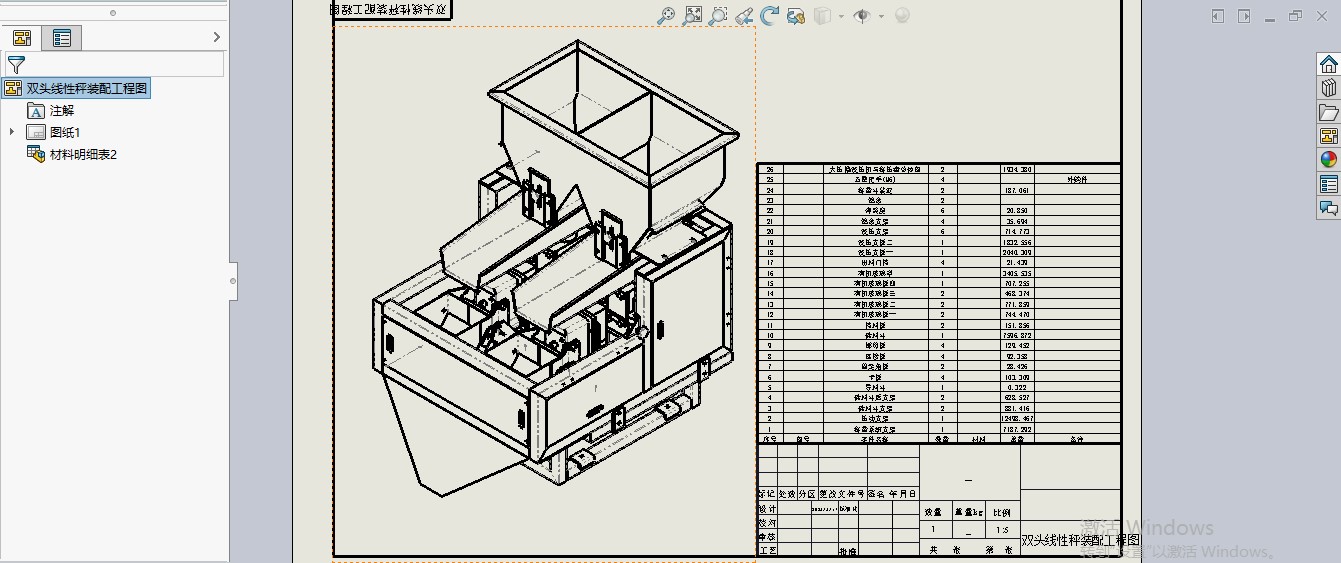The width and height of the screenshot is (1341, 563).
Task: Click the top panel flyout handle dot
Action: 112,13
